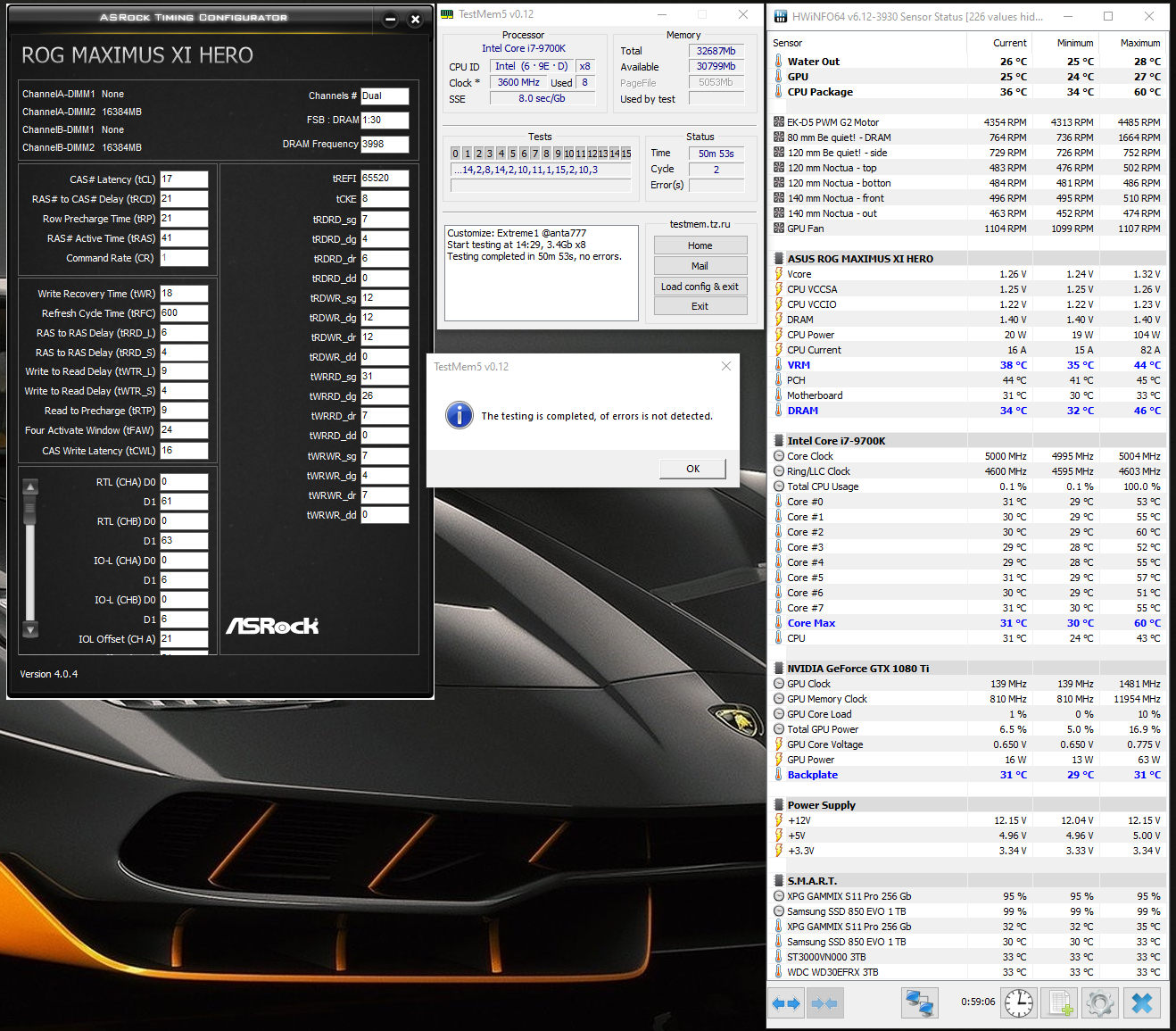
Task: Click the Refresh Cycle Time (tRFC) field
Action: (x=184, y=313)
